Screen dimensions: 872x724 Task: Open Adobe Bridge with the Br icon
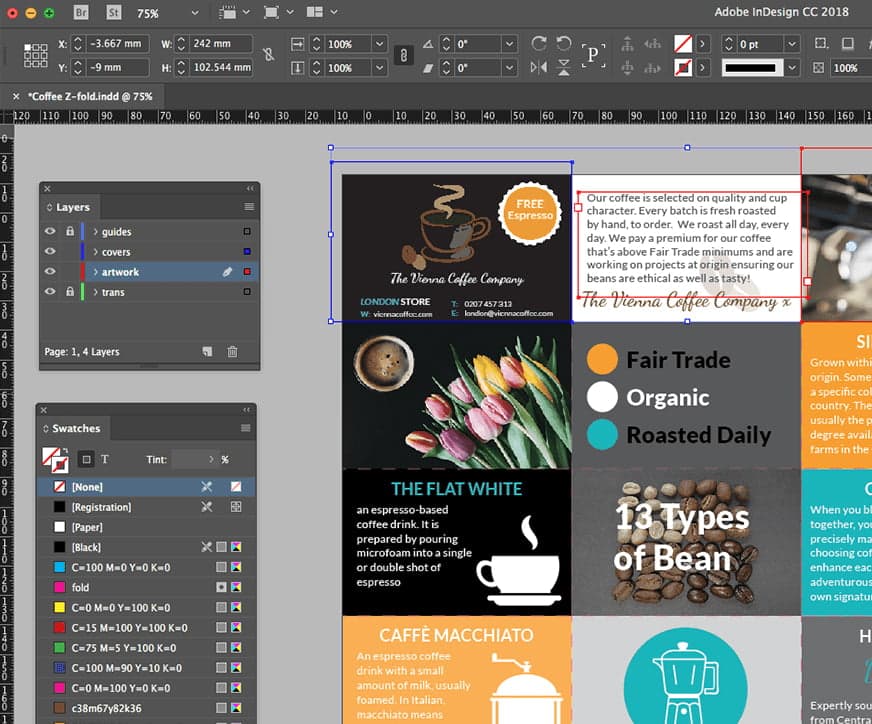coord(81,12)
